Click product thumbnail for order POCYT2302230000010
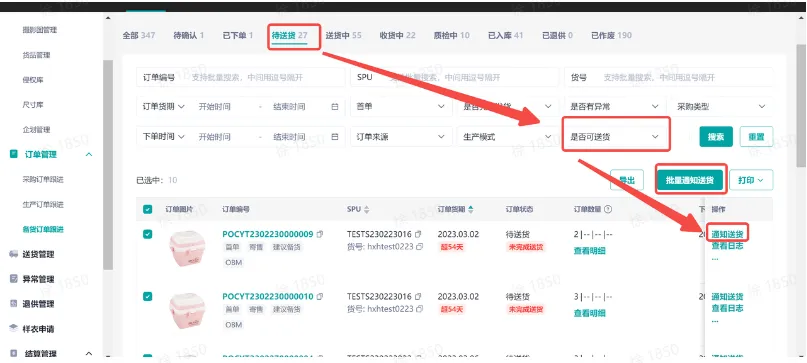Viewport: 807px width, 363px height. click(187, 311)
